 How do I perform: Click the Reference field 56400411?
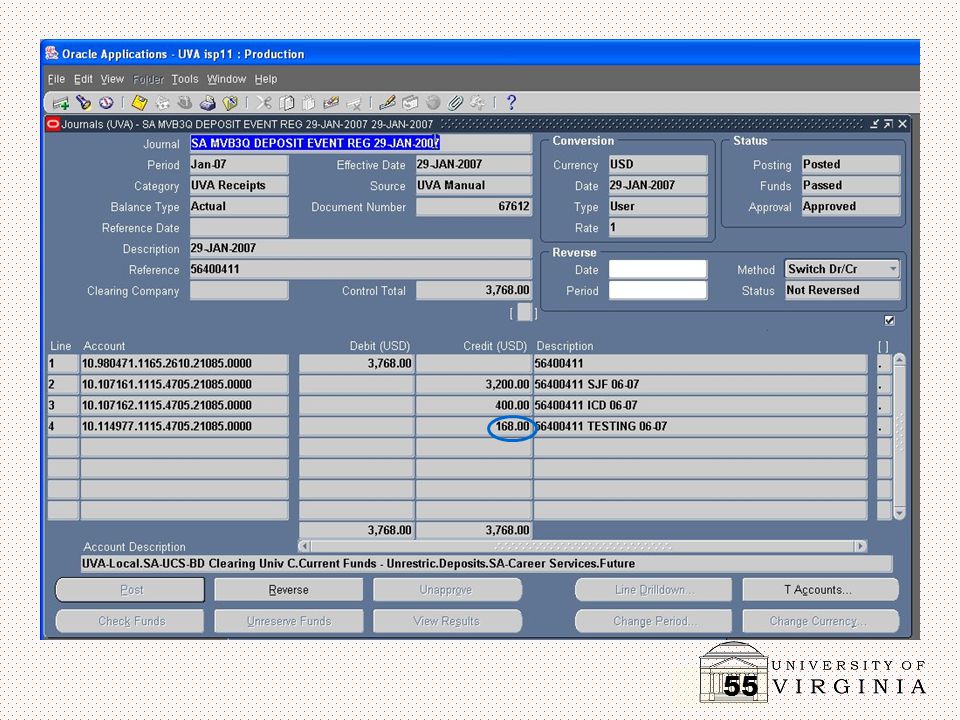(x=360, y=269)
